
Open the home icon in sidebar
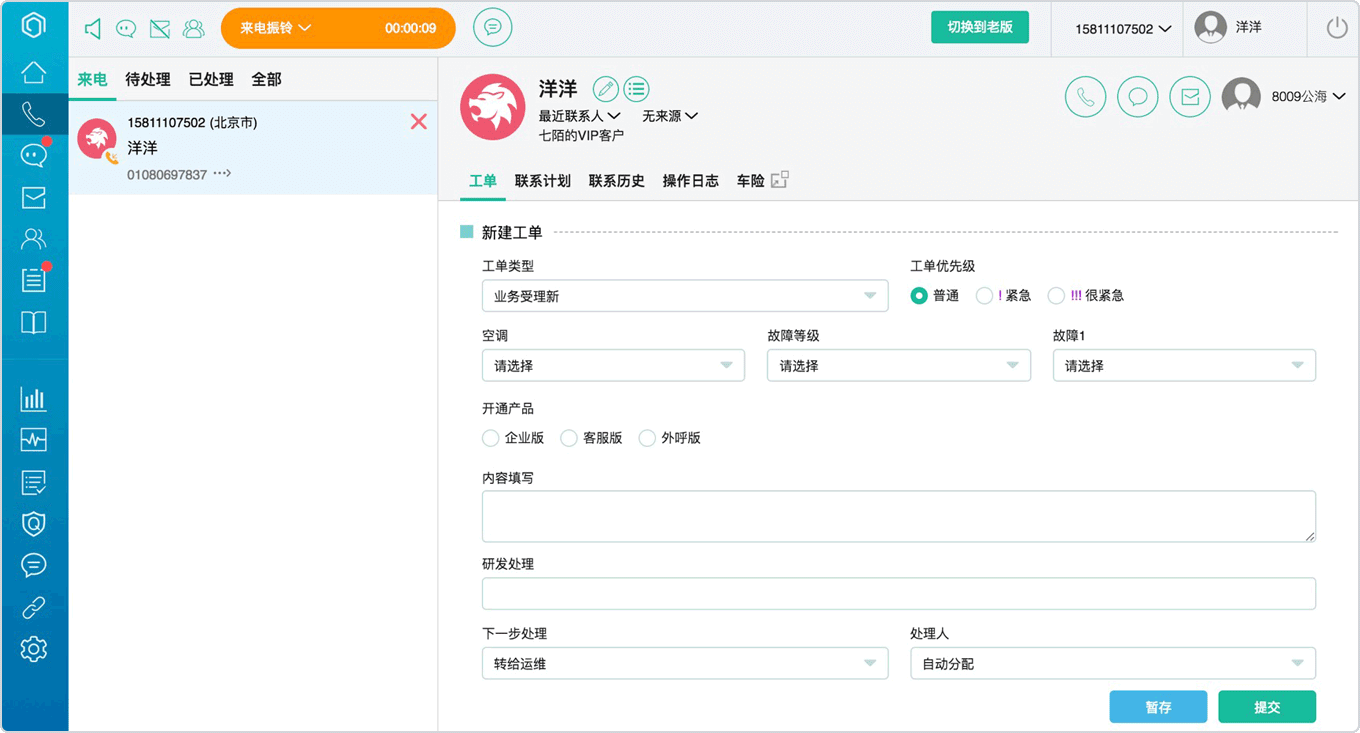pyautogui.click(x=34, y=72)
